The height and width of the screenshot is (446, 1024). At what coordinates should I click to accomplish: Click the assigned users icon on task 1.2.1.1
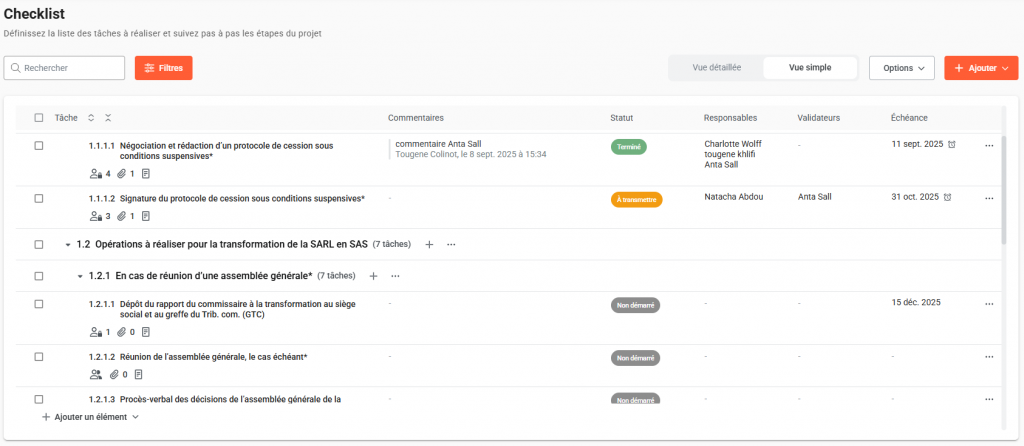(96, 332)
